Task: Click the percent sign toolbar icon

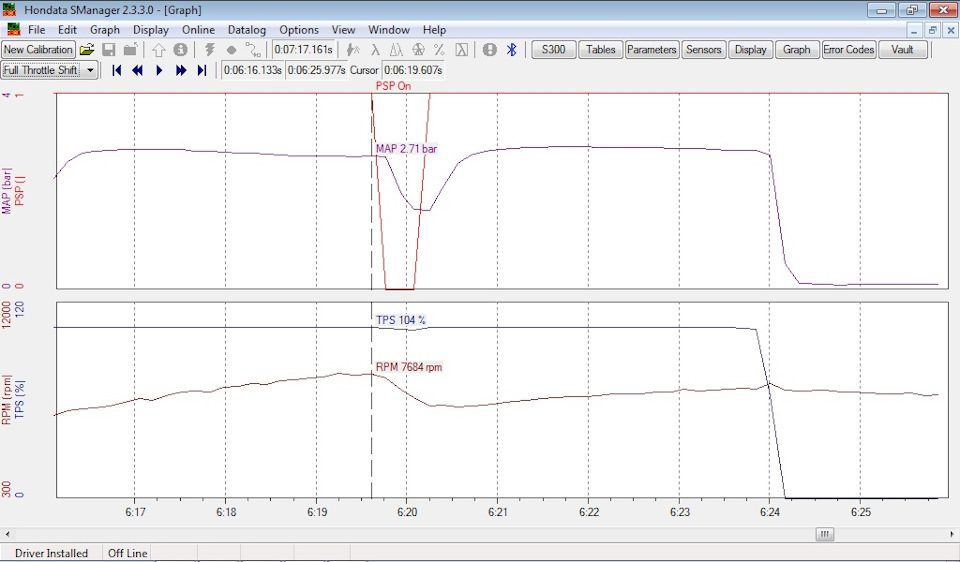Action: point(440,50)
